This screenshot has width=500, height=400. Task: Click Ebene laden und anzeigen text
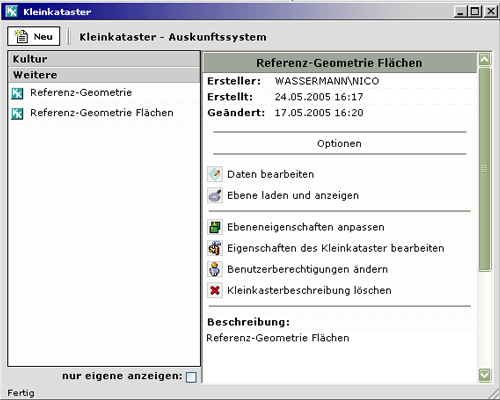(293, 195)
